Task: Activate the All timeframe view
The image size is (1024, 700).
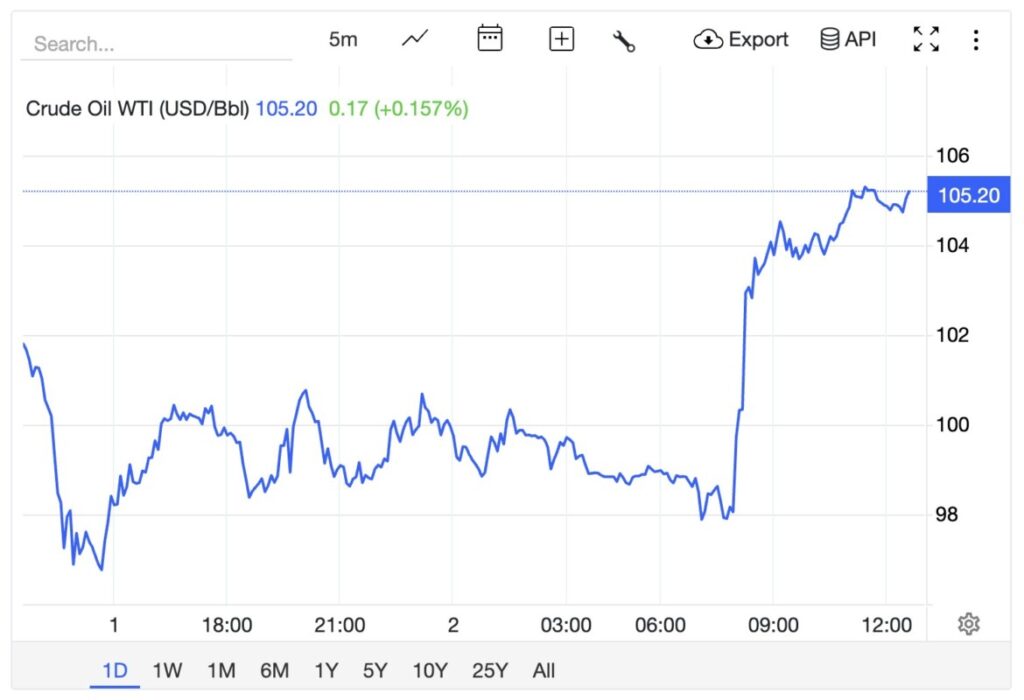Action: coord(542,671)
